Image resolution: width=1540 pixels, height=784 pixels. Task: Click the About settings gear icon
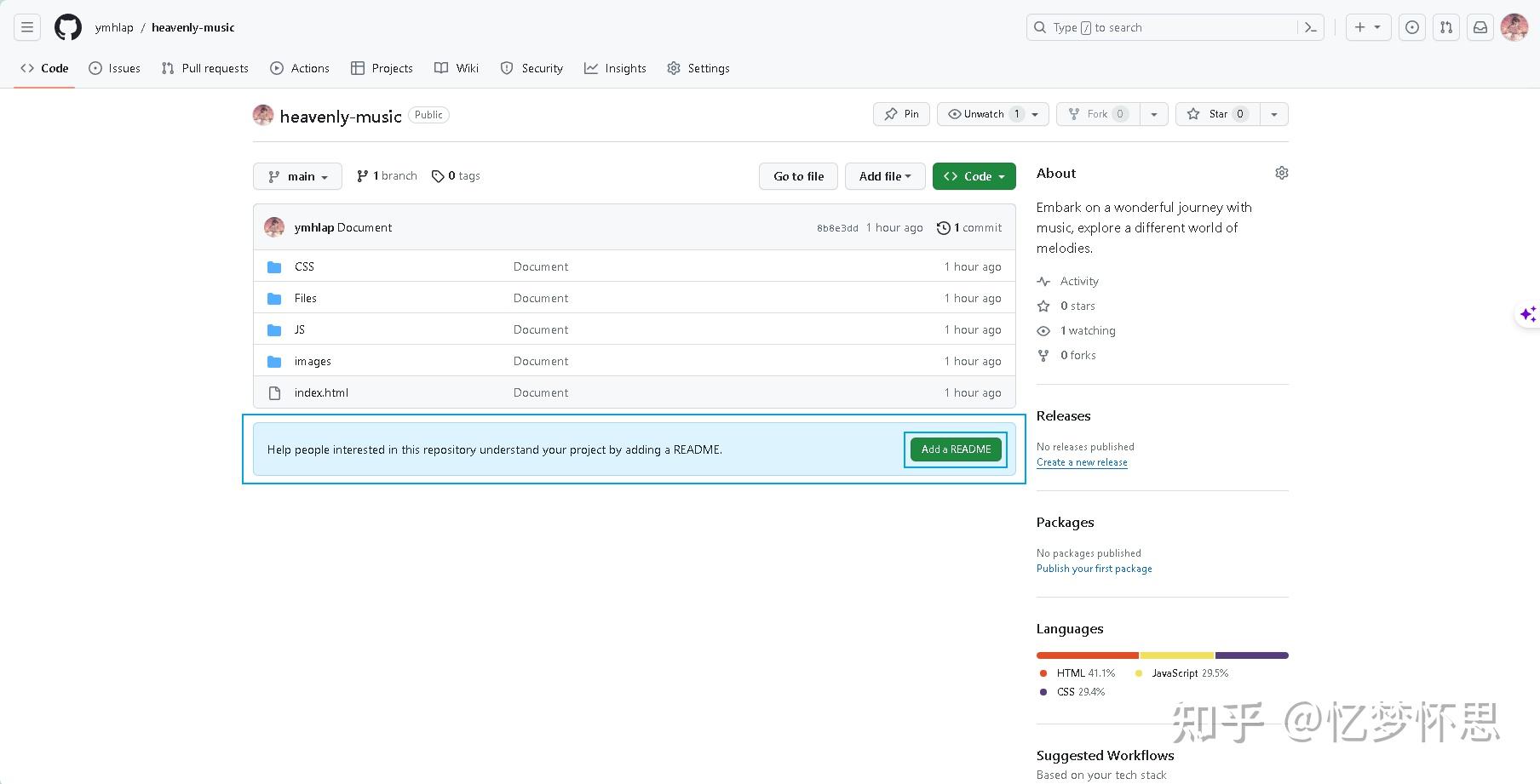pyautogui.click(x=1281, y=173)
